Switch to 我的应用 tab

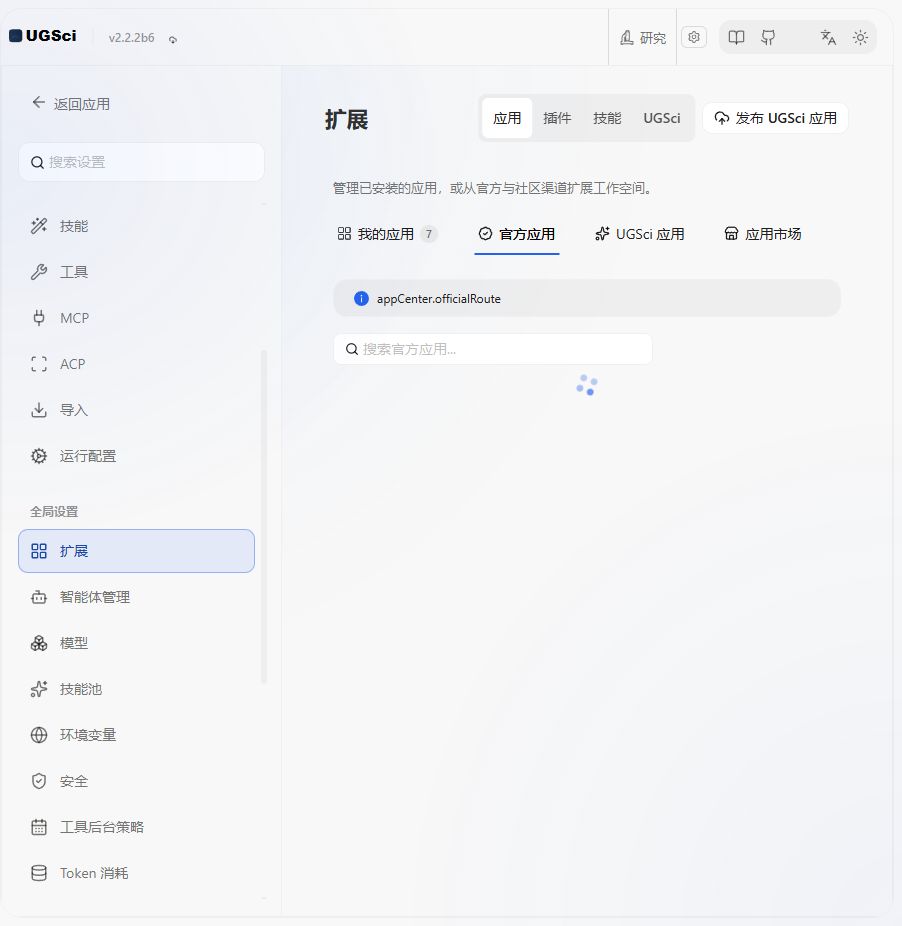coord(387,234)
